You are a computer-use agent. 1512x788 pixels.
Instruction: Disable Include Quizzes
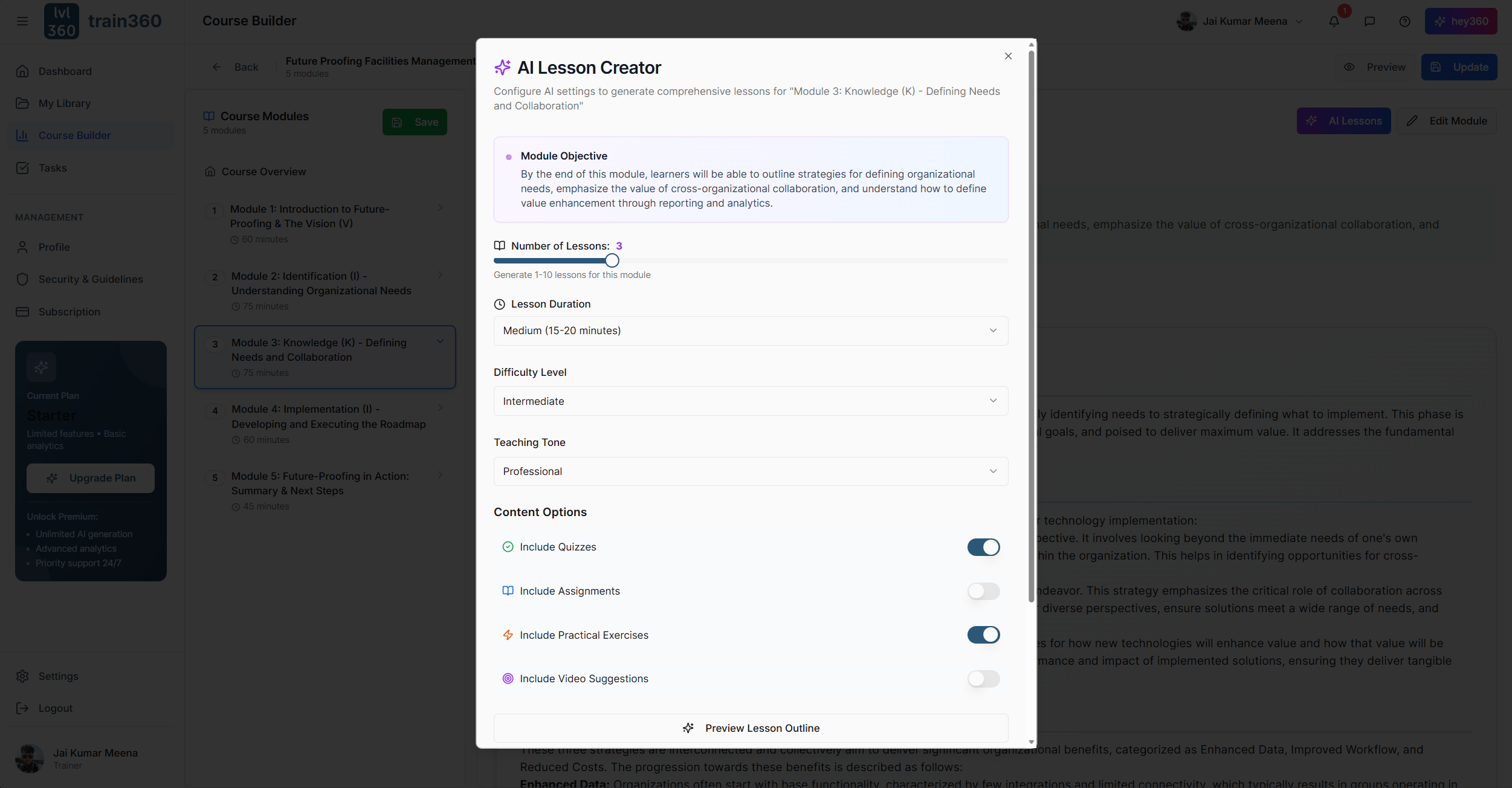point(983,547)
